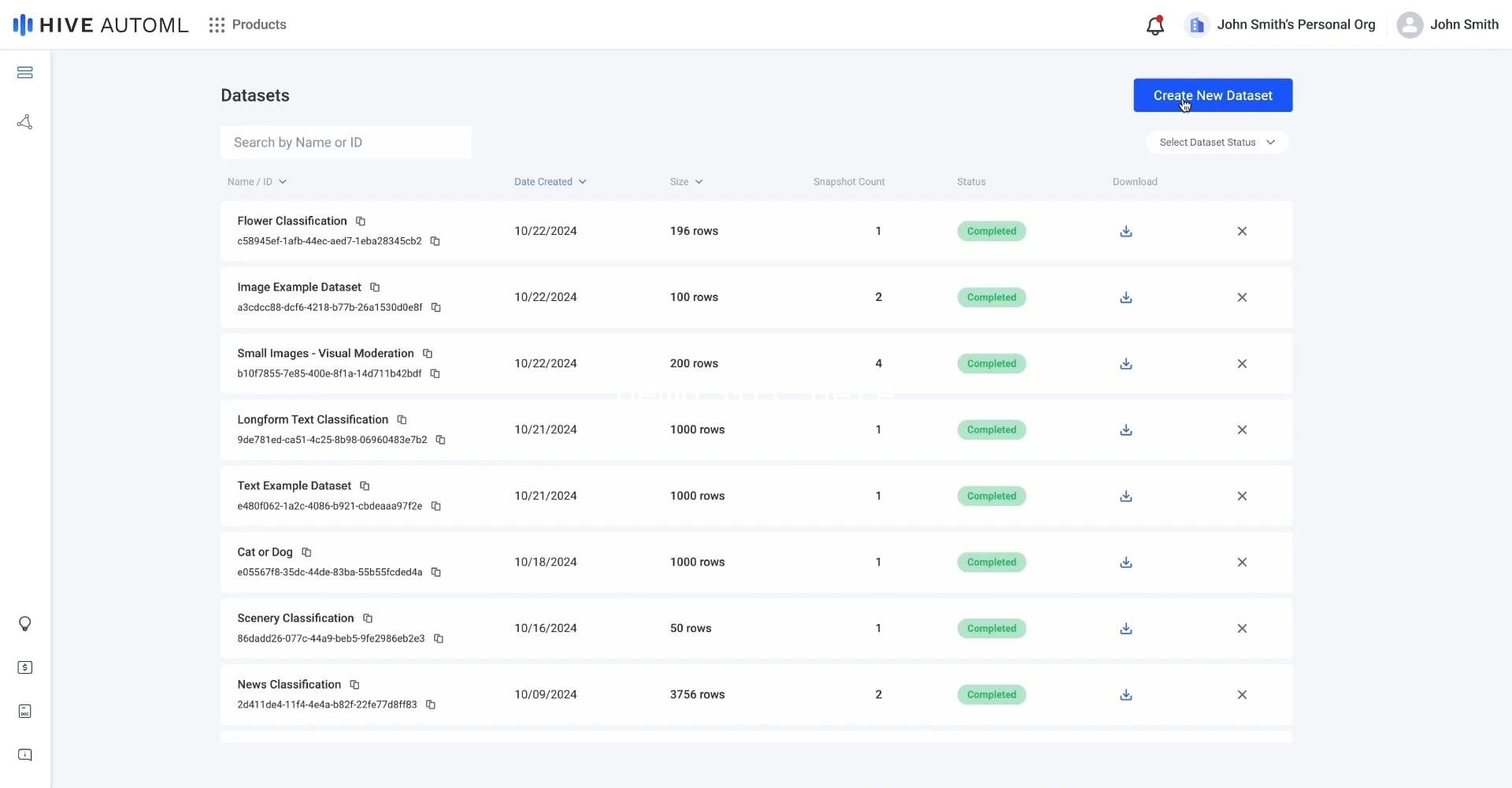
Task: Click the lightbulb sidebar icon
Action: 24,624
